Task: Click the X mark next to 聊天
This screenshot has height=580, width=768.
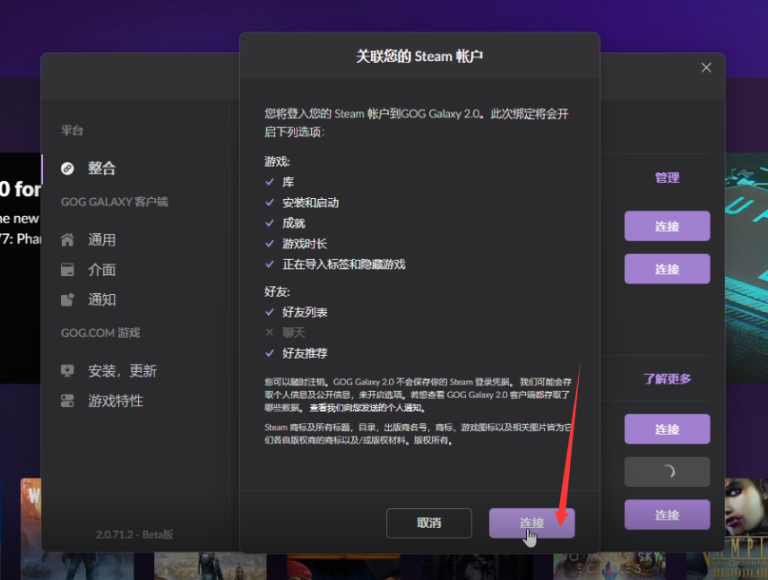Action: [269, 332]
